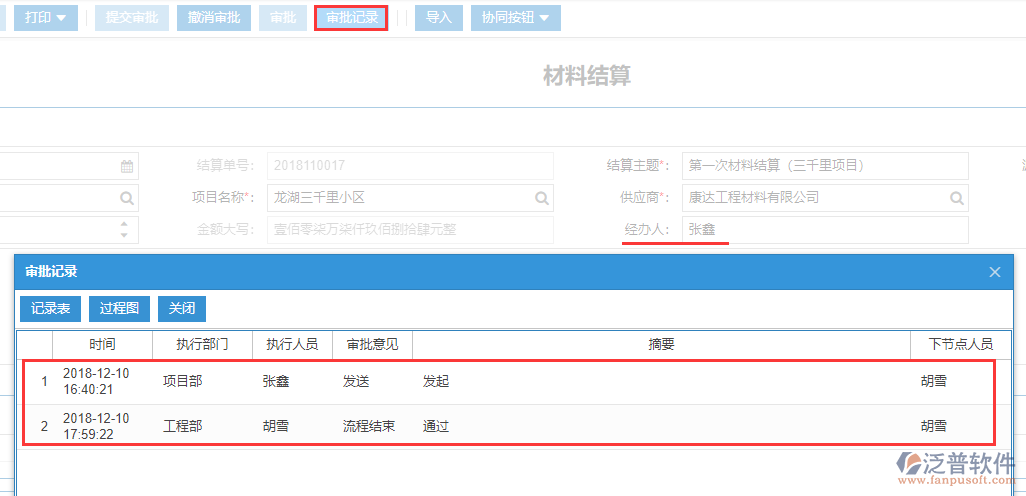Click the calendar icon in date field
The height and width of the screenshot is (496, 1026).
[x=127, y=166]
